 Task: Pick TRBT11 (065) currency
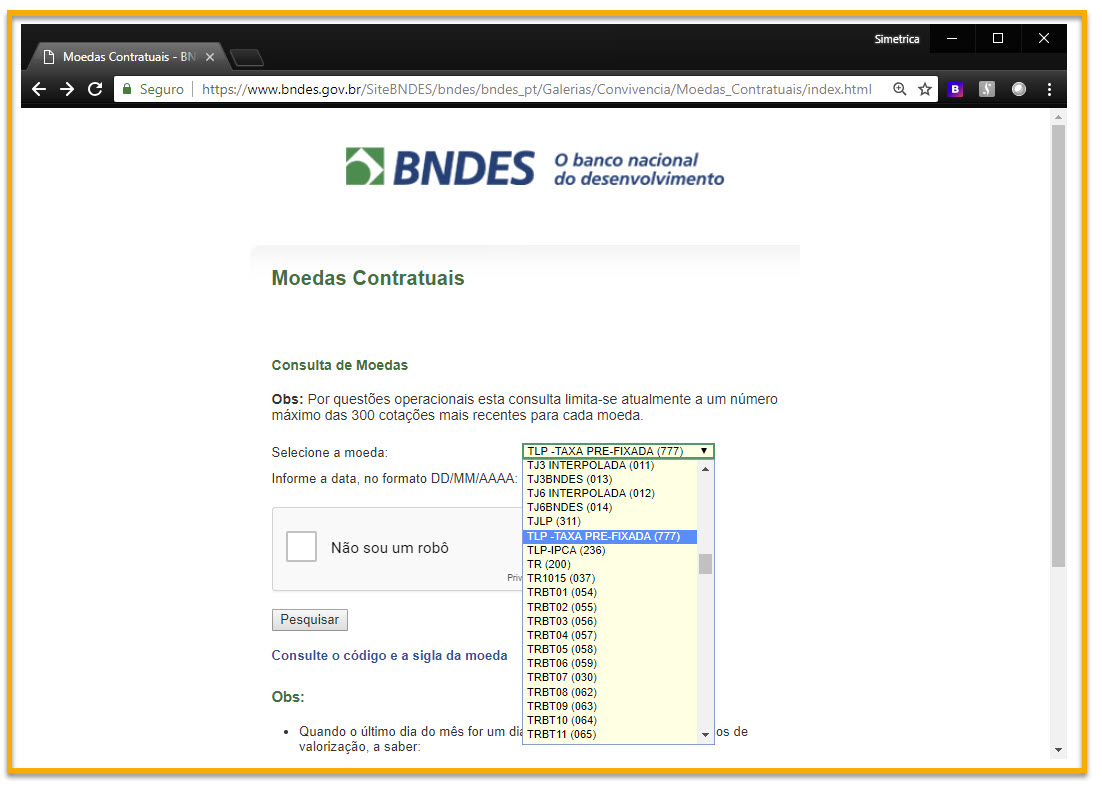click(x=610, y=735)
